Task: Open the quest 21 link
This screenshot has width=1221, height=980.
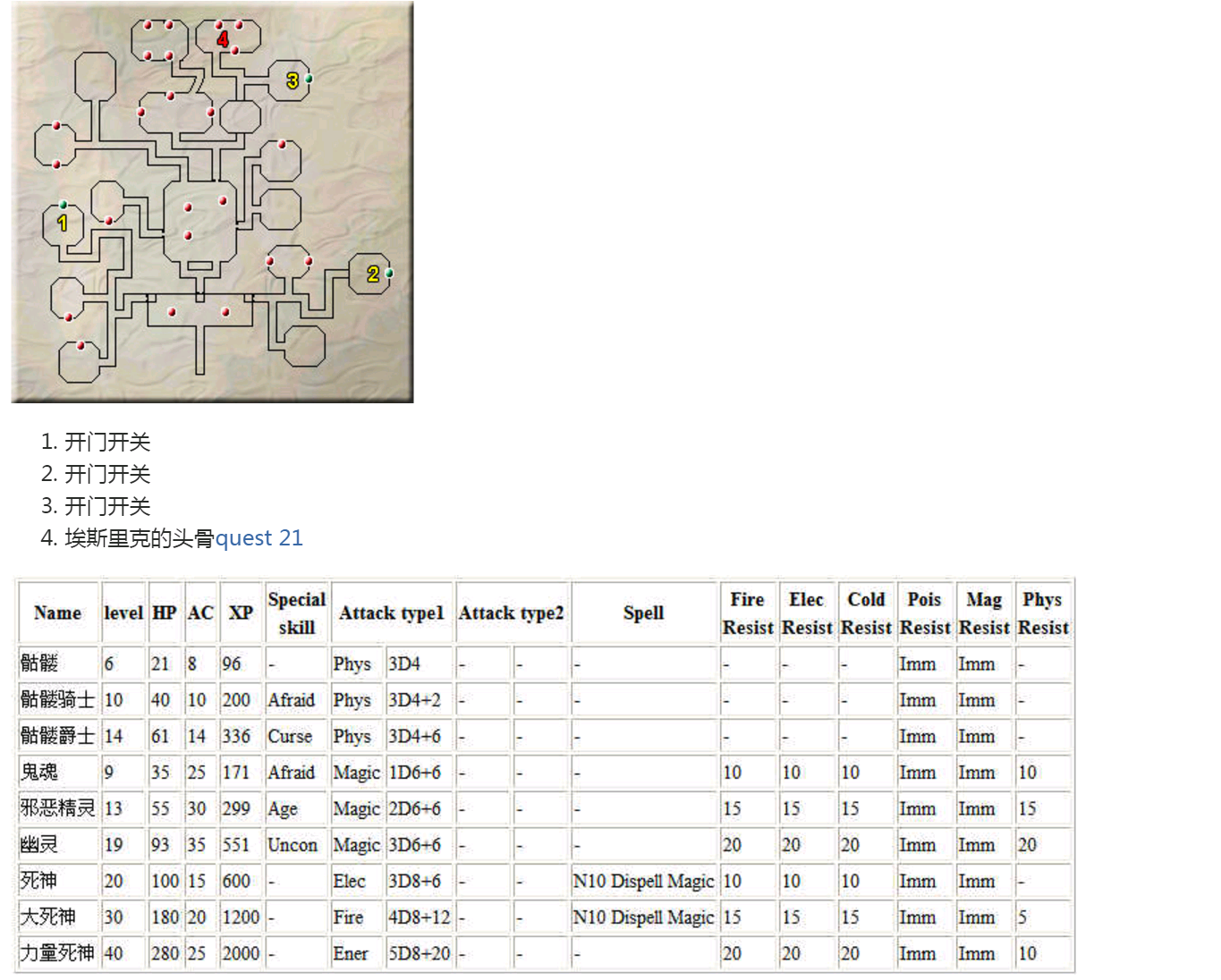Action: tap(259, 537)
